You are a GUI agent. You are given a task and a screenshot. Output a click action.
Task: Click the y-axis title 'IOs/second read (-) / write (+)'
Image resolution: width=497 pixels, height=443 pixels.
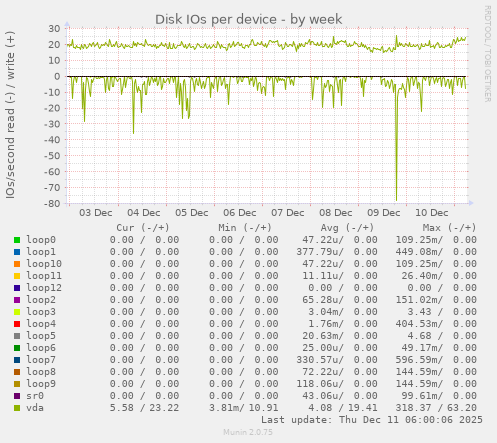click(10, 115)
